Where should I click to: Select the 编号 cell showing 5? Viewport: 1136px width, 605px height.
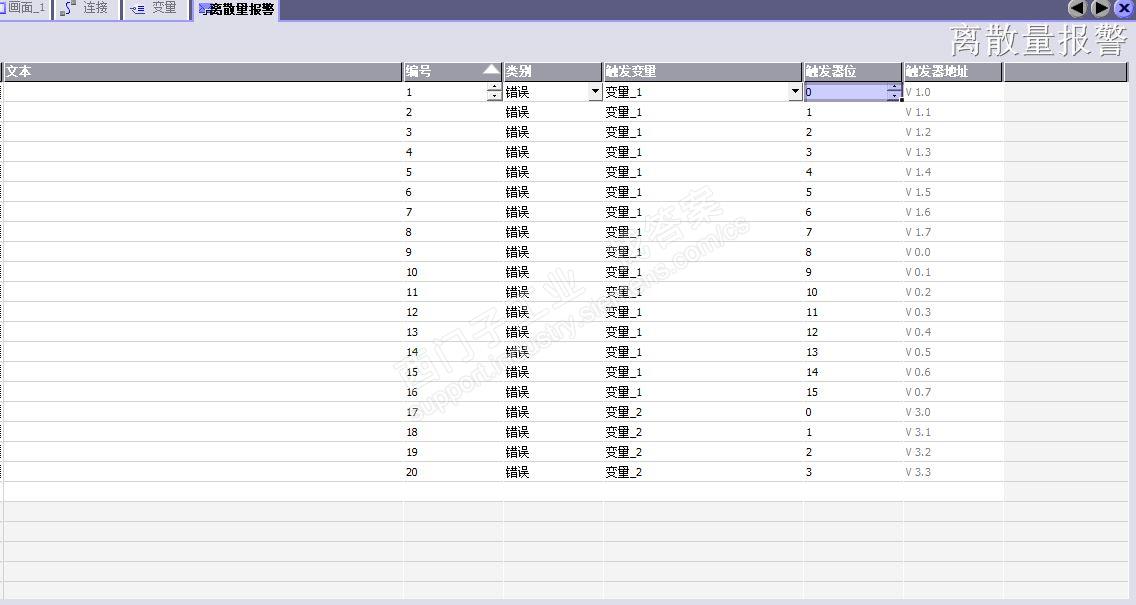(453, 172)
